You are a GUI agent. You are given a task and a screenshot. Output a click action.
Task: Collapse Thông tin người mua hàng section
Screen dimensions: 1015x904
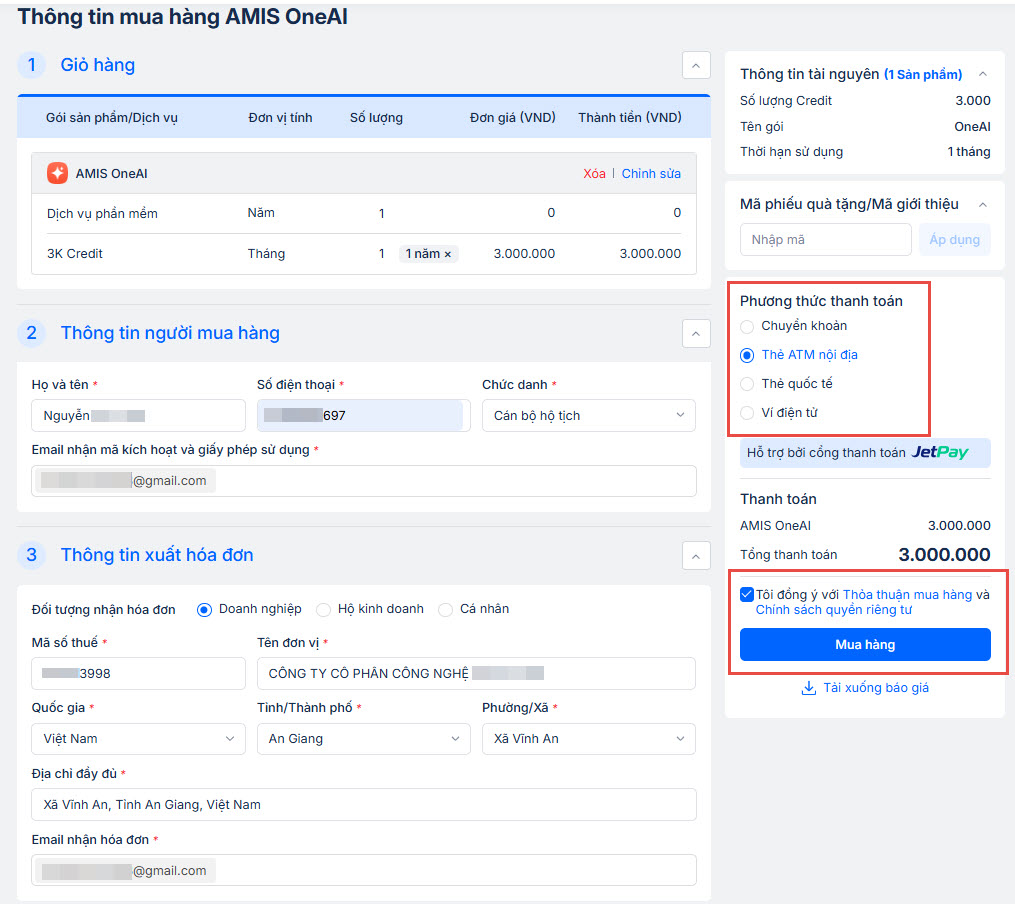click(696, 333)
